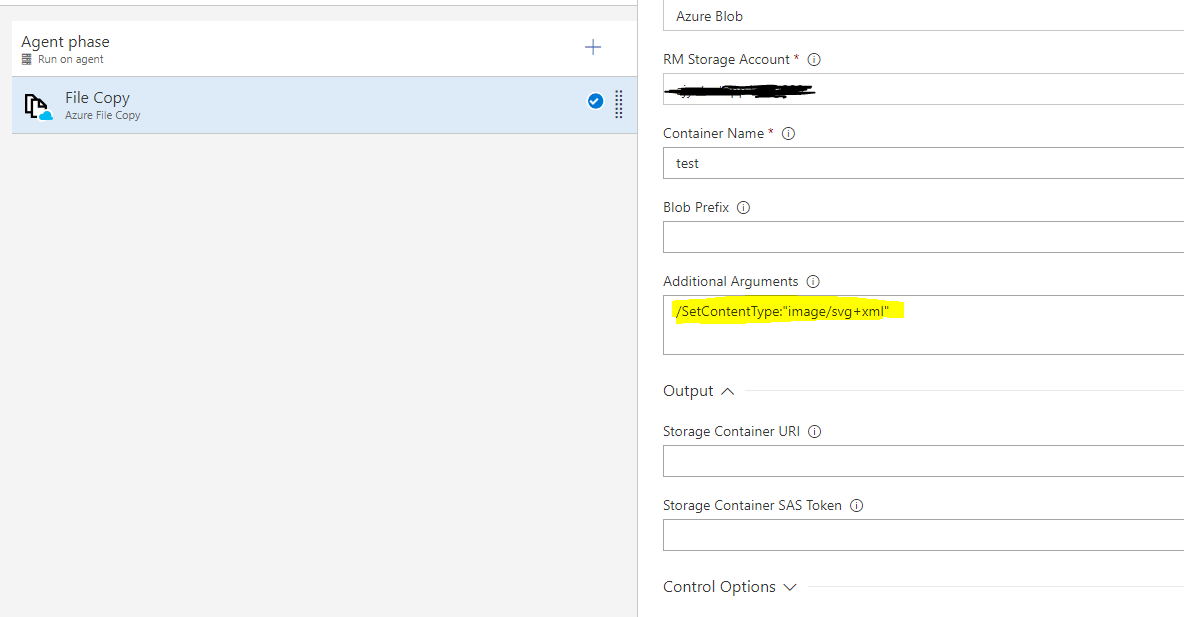The width and height of the screenshot is (1184, 617).
Task: Show info for Blob Prefix
Action: pyautogui.click(x=743, y=208)
